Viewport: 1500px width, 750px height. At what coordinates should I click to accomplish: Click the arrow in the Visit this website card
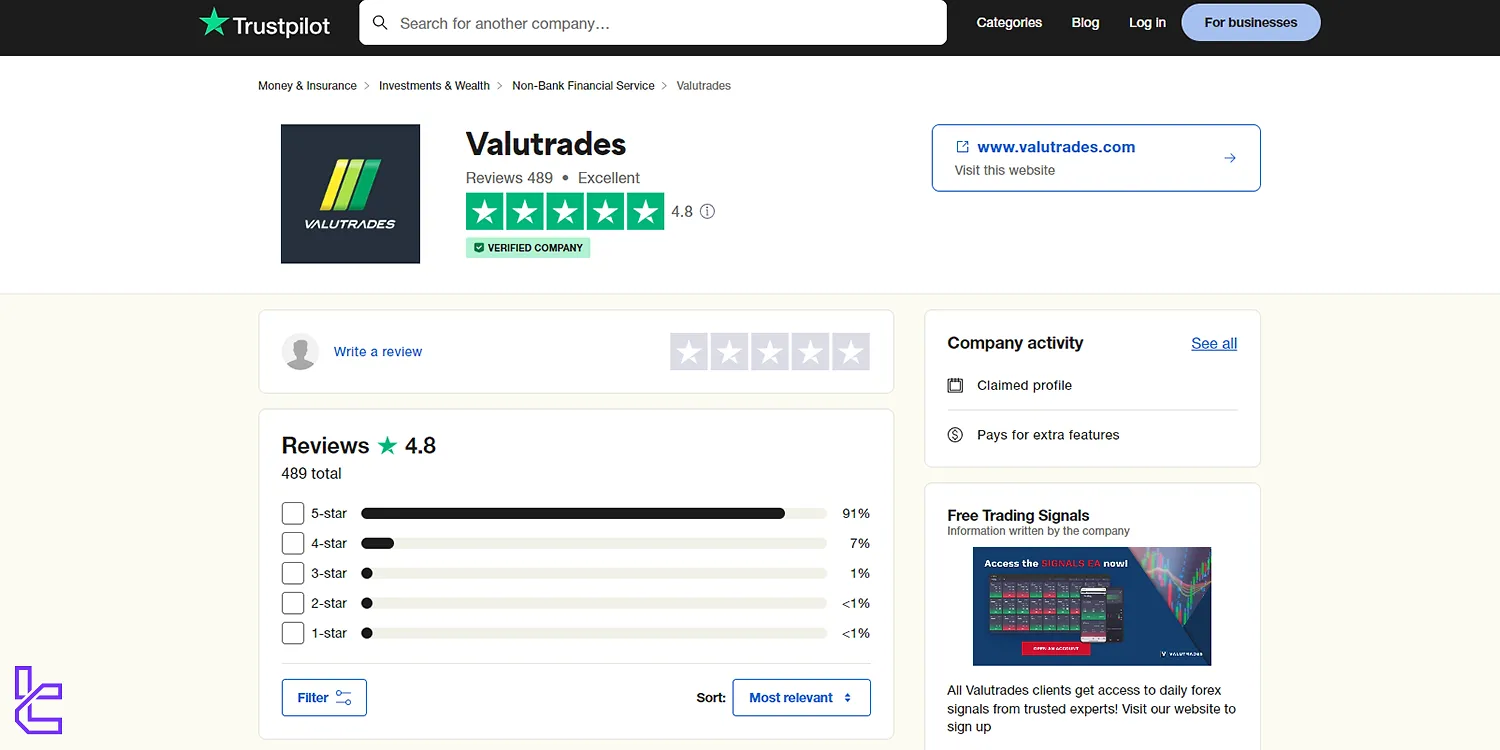[1230, 158]
